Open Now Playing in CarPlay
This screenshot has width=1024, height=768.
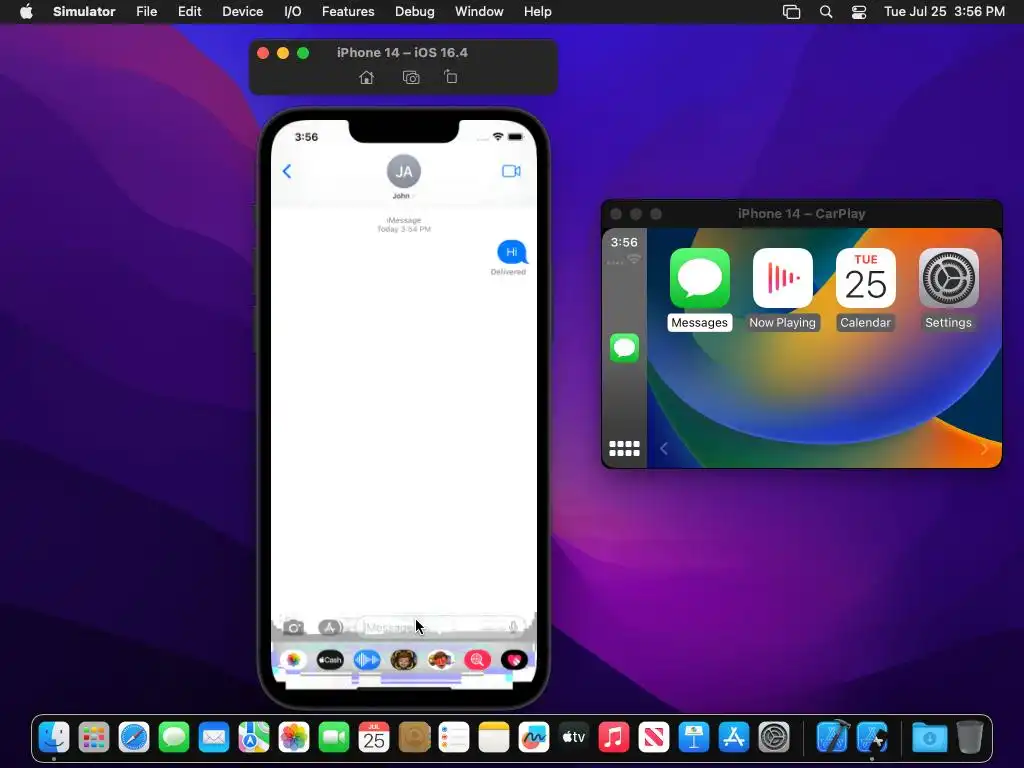coord(782,278)
